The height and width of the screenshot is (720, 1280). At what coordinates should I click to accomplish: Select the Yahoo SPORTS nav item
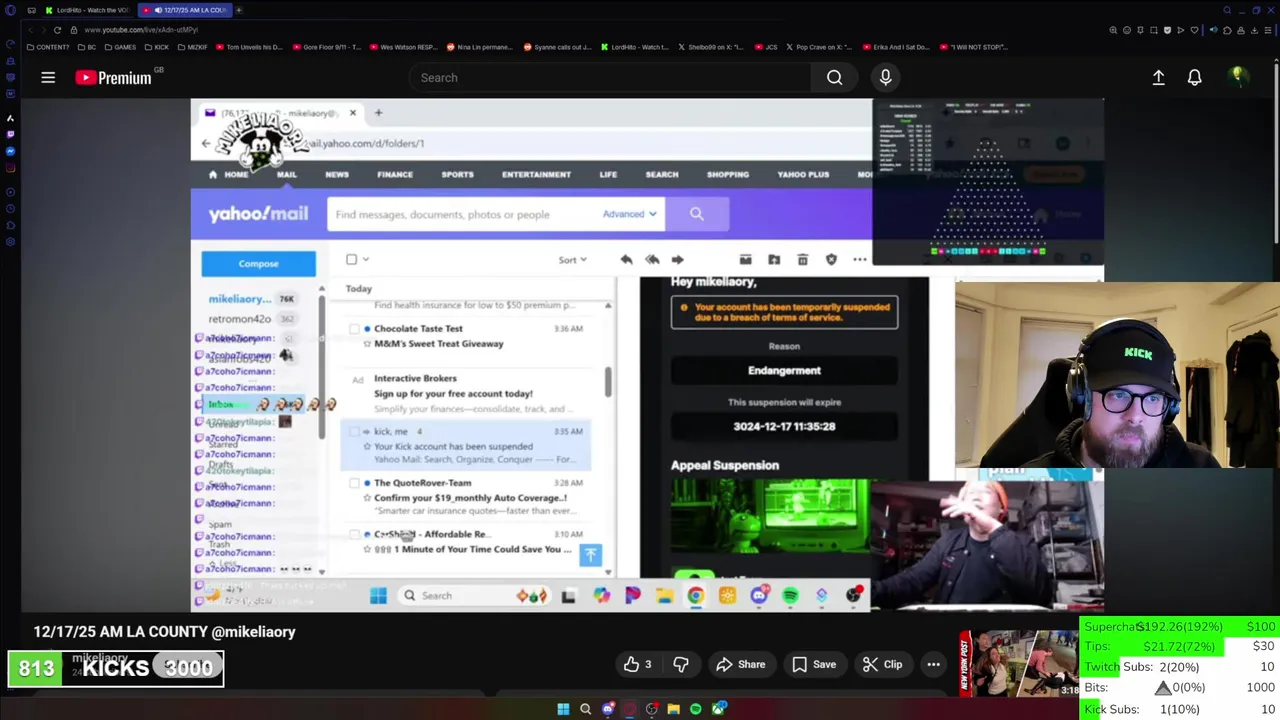pos(458,175)
